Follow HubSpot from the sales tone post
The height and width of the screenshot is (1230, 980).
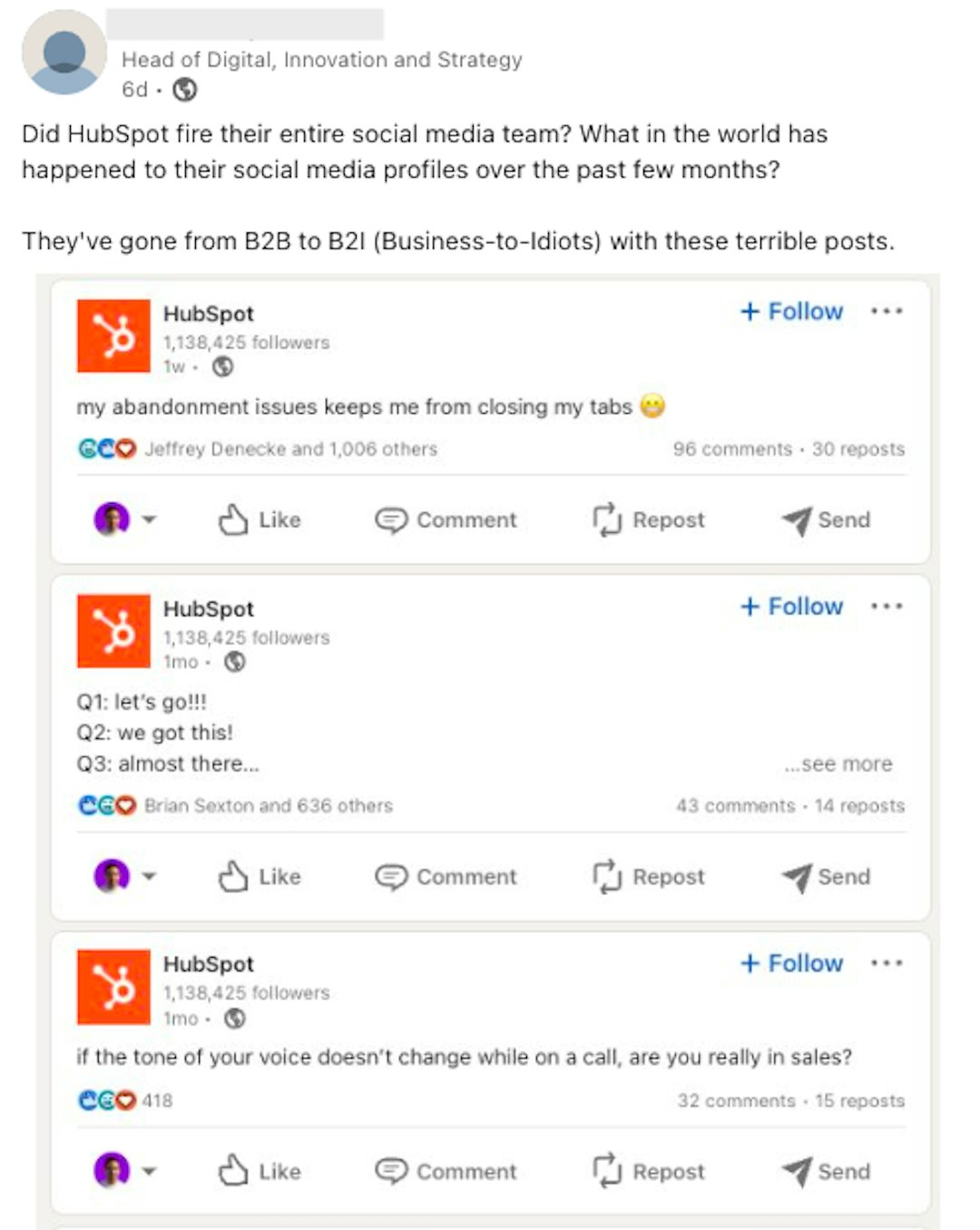coord(792,963)
